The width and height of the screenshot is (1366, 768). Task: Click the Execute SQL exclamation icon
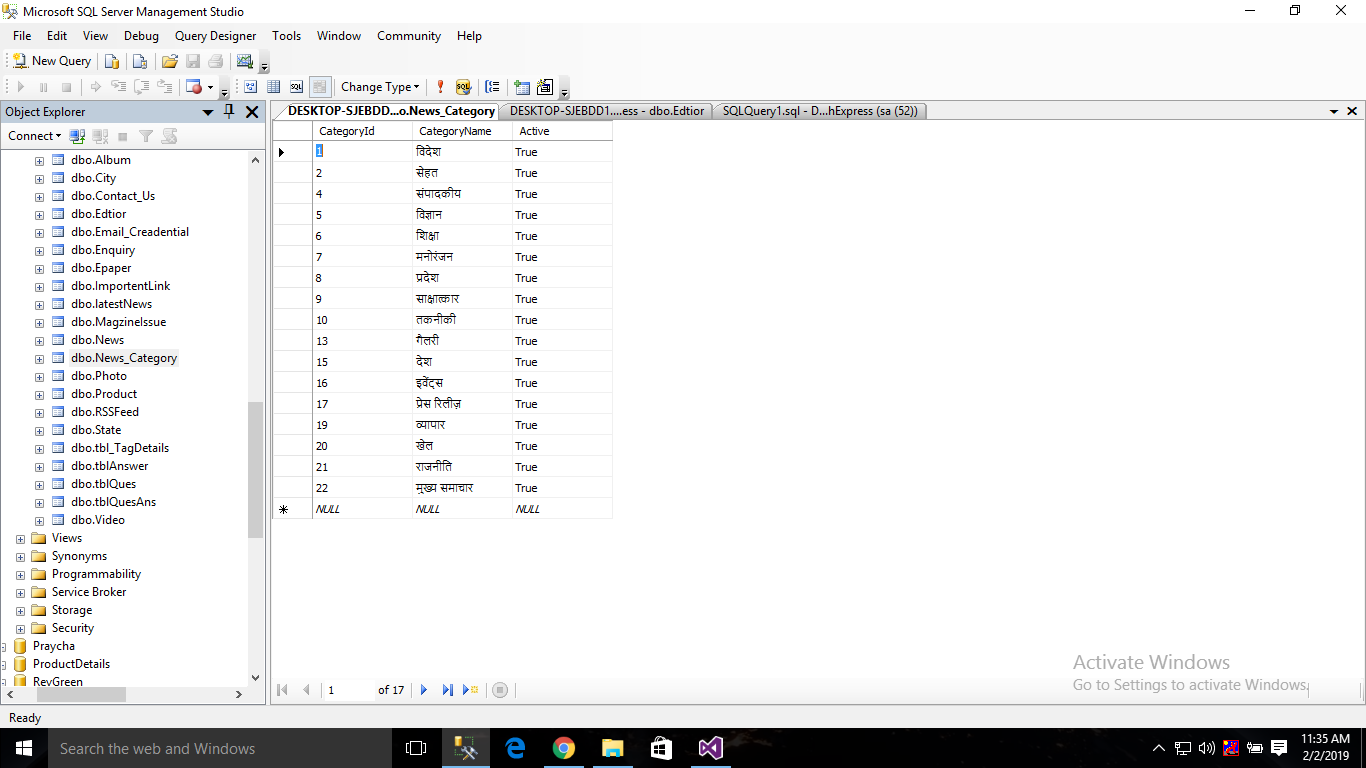click(440, 87)
